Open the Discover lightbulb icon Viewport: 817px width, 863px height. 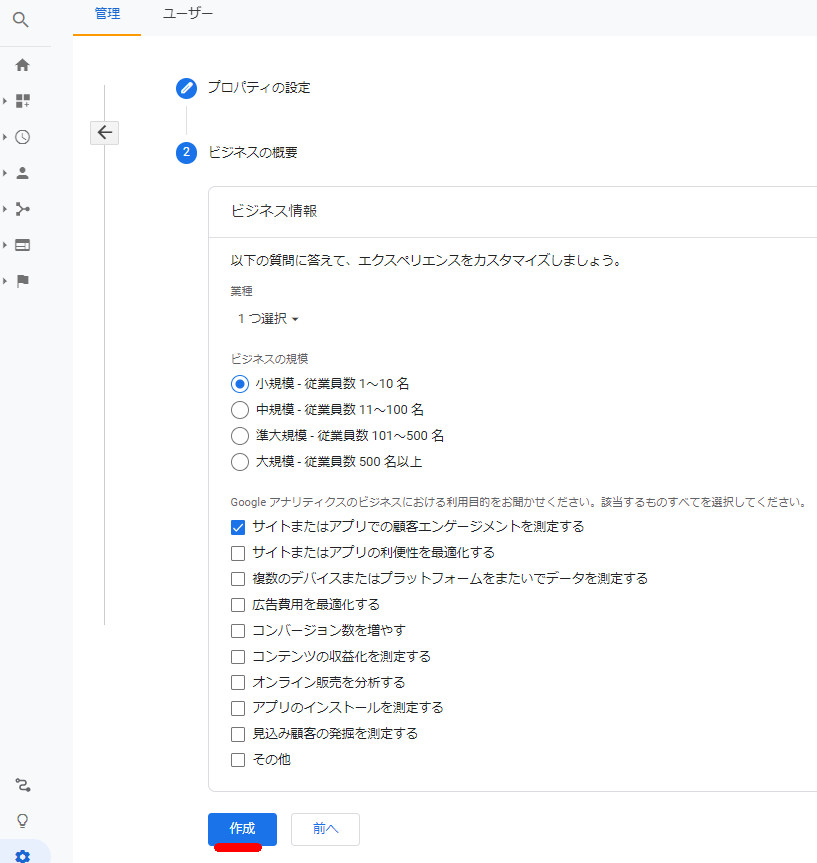pos(22,821)
